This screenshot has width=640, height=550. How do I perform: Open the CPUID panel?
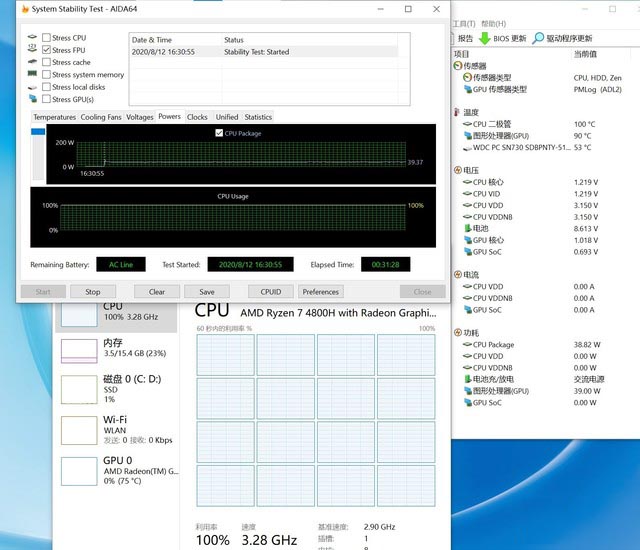point(271,292)
